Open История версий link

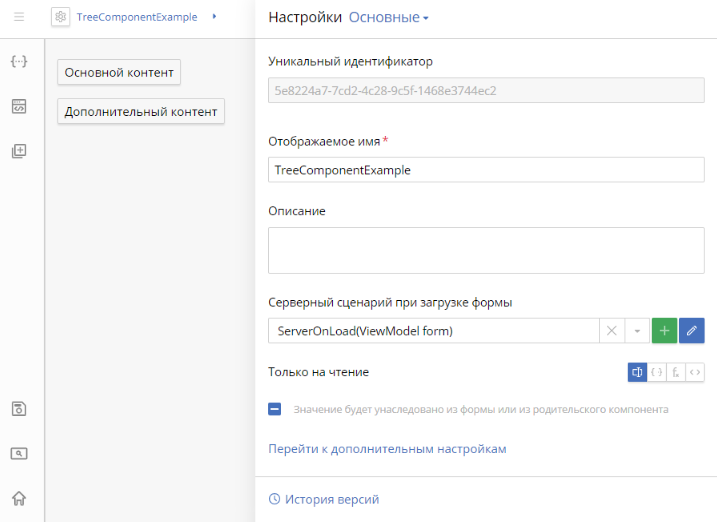[324, 499]
